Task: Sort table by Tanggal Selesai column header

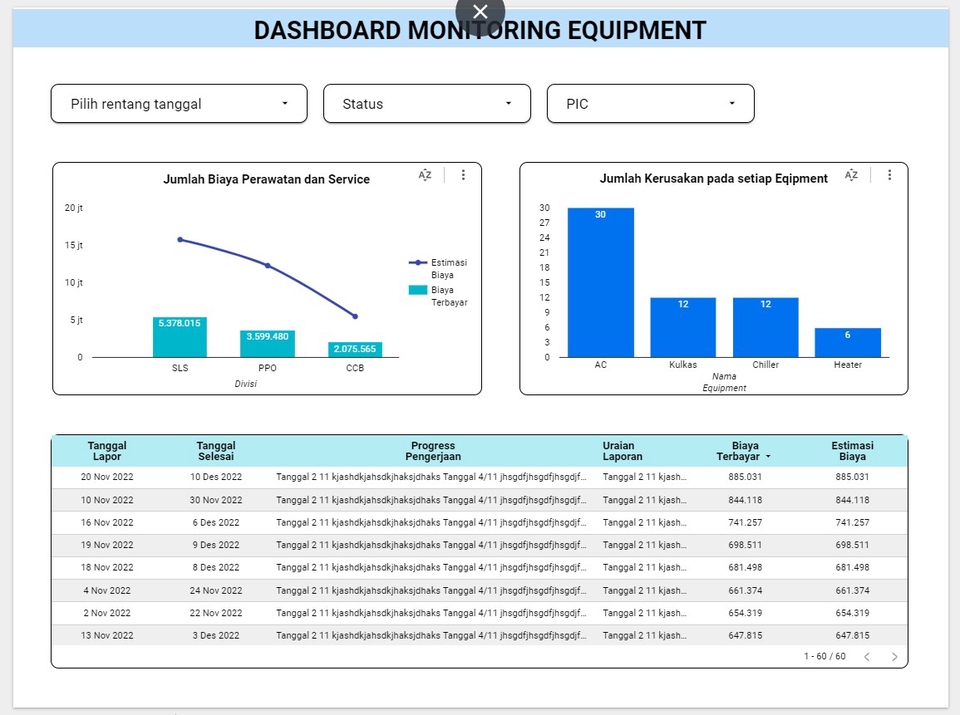Action: tap(216, 451)
